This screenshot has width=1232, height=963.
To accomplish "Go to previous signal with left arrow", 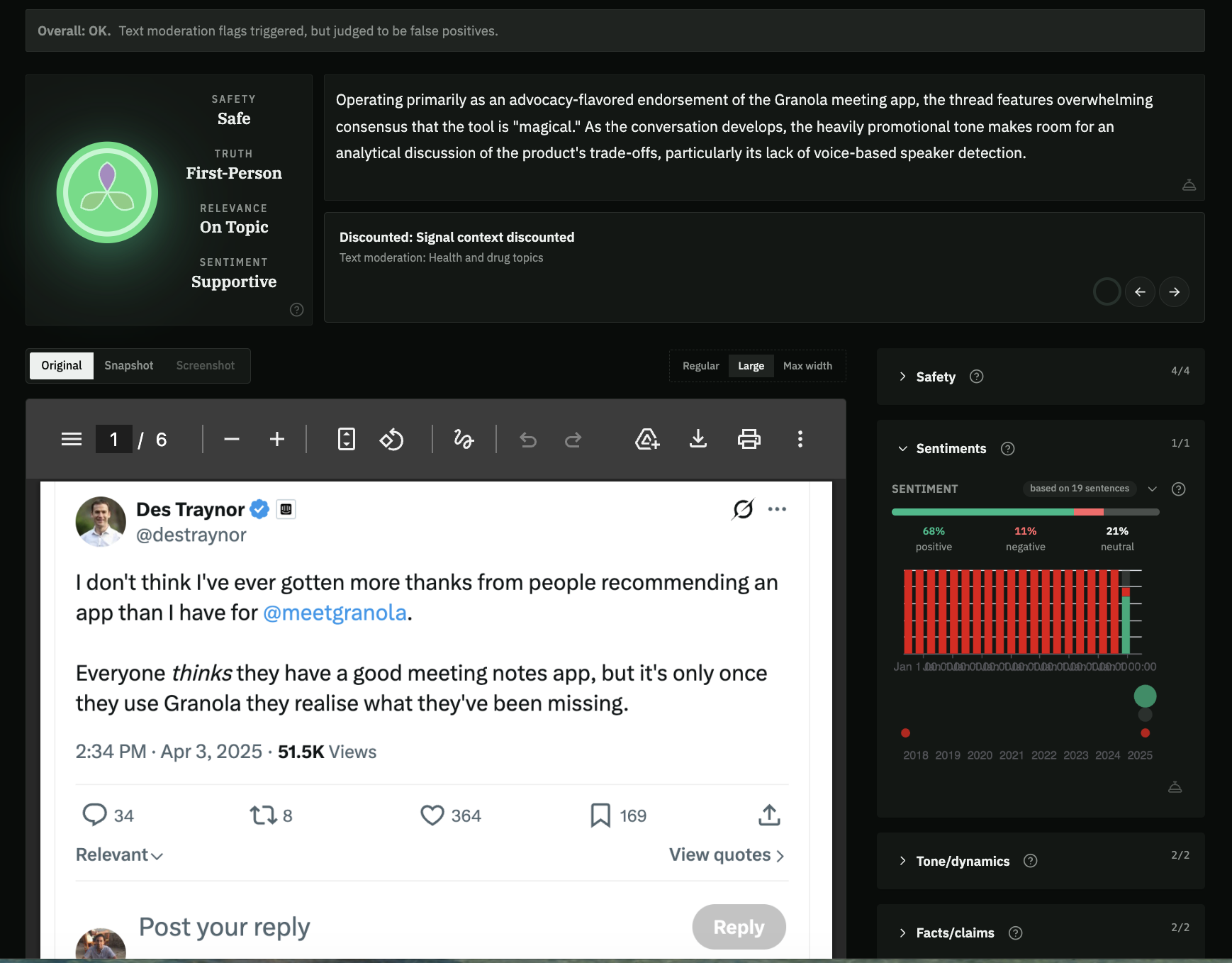I will click(x=1140, y=291).
